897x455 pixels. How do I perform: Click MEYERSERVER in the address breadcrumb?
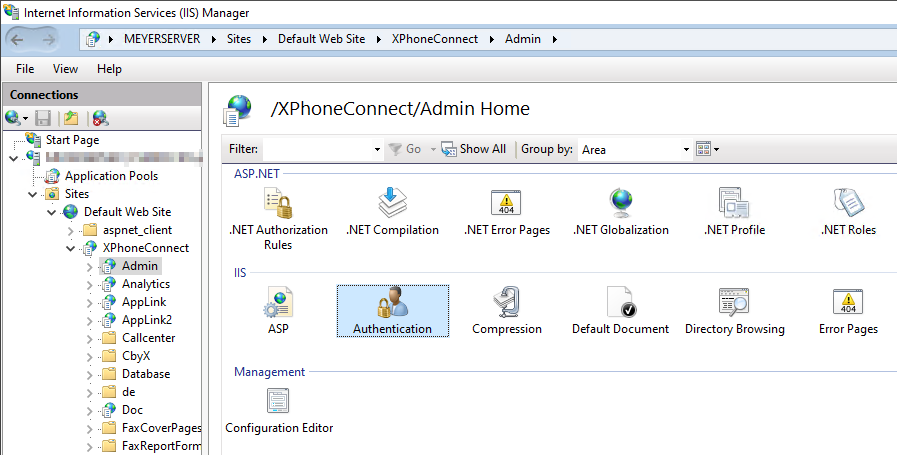(162, 39)
